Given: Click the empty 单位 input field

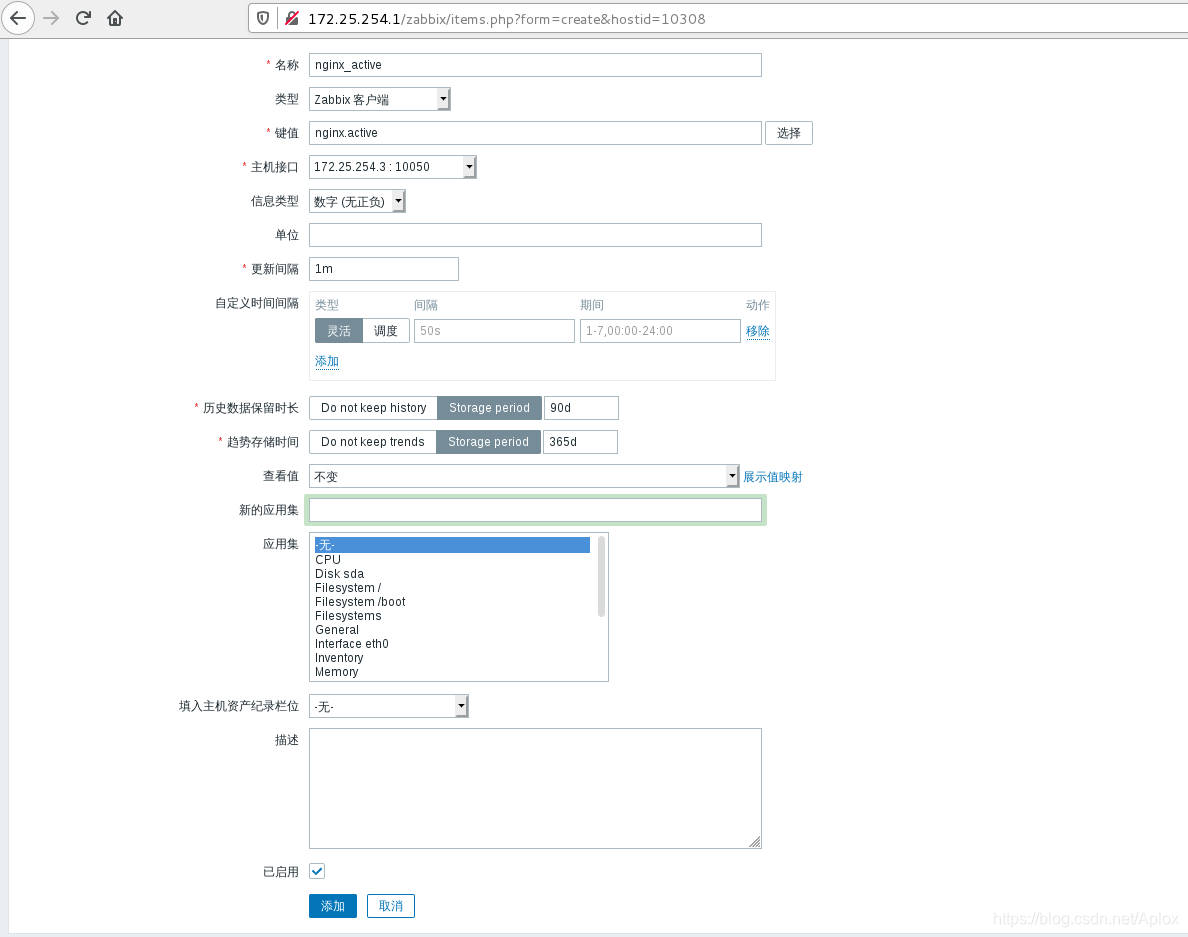Looking at the screenshot, I should 535,235.
